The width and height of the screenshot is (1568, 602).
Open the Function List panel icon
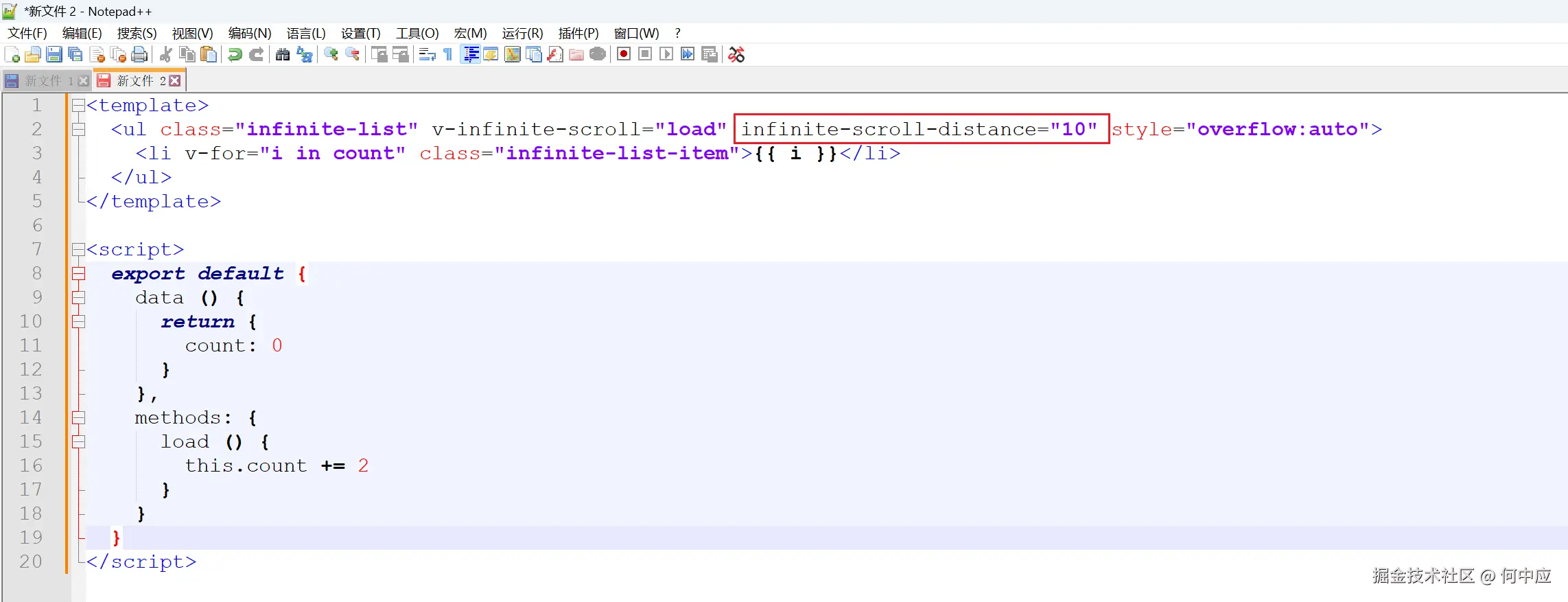click(555, 55)
